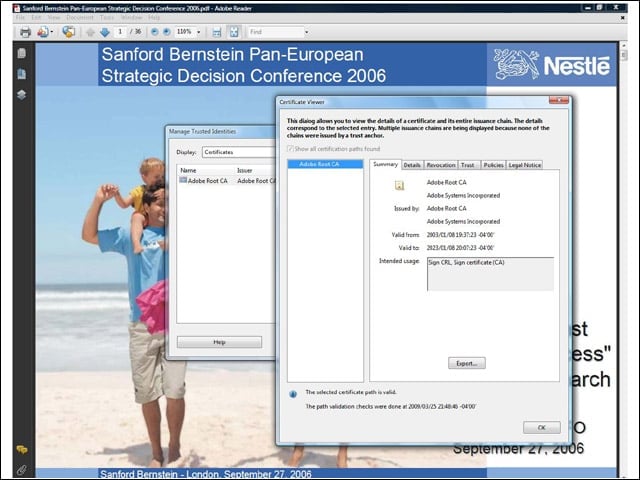Click the blue info icon near validity message
The width and height of the screenshot is (640, 480).
click(x=293, y=394)
